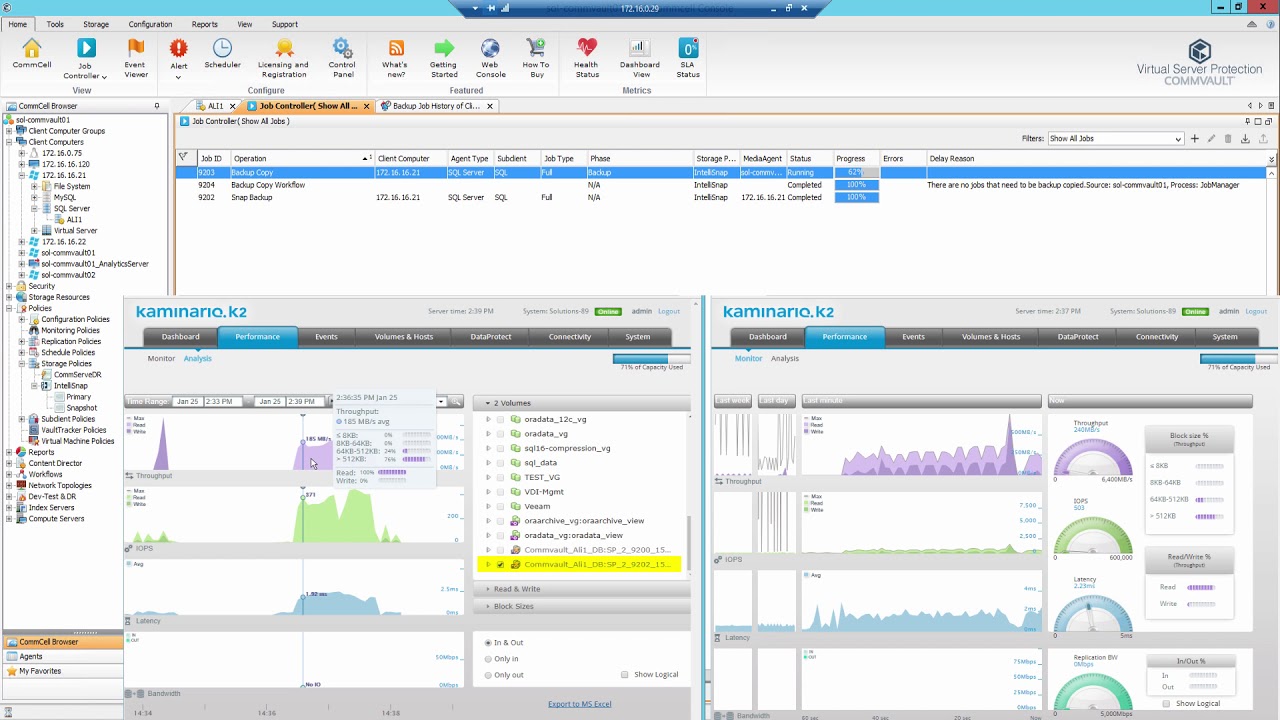Close the Job Controller tab with its X
1280x720 pixels.
click(366, 106)
